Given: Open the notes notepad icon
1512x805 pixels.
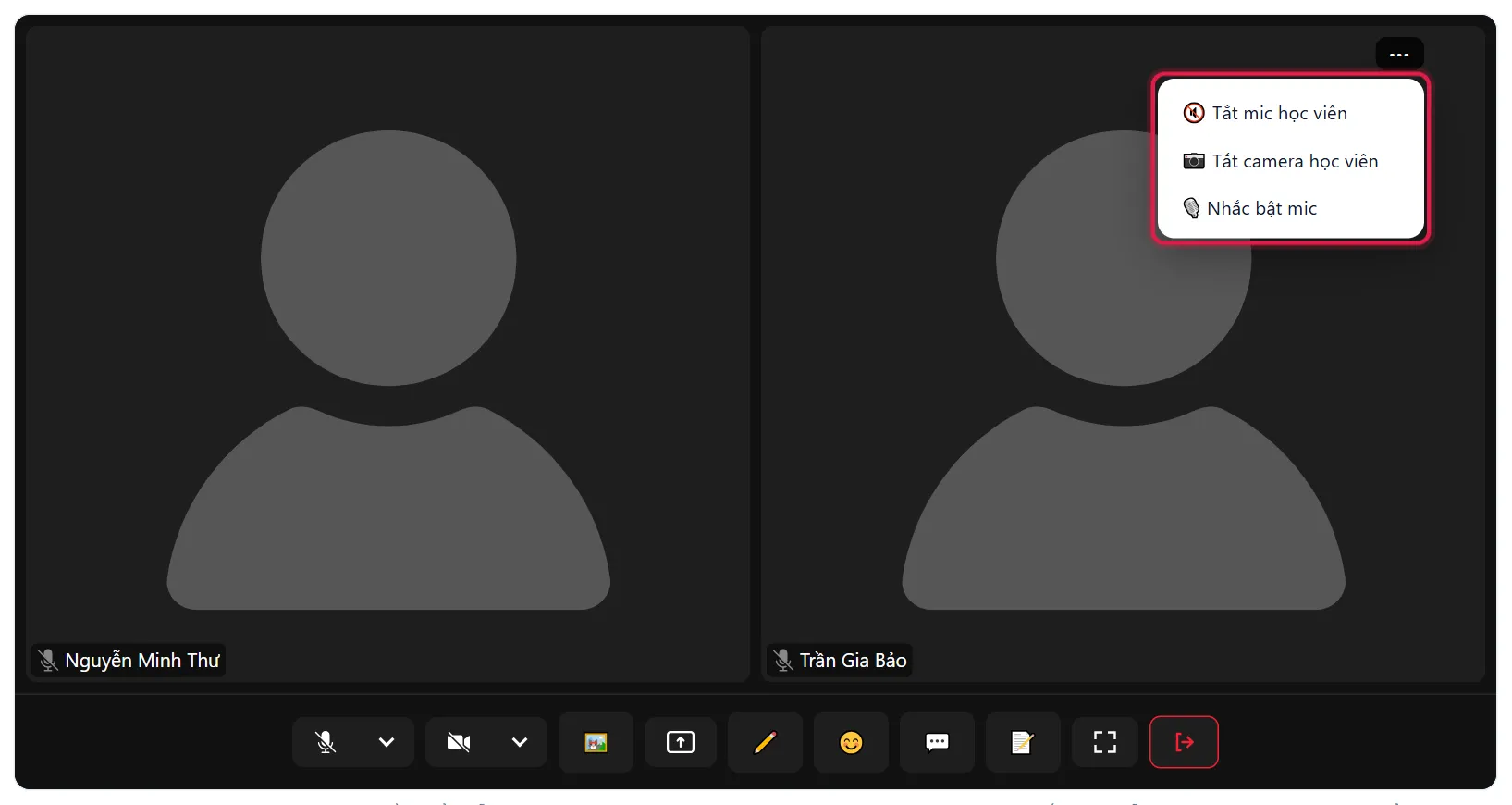Looking at the screenshot, I should point(1022,742).
